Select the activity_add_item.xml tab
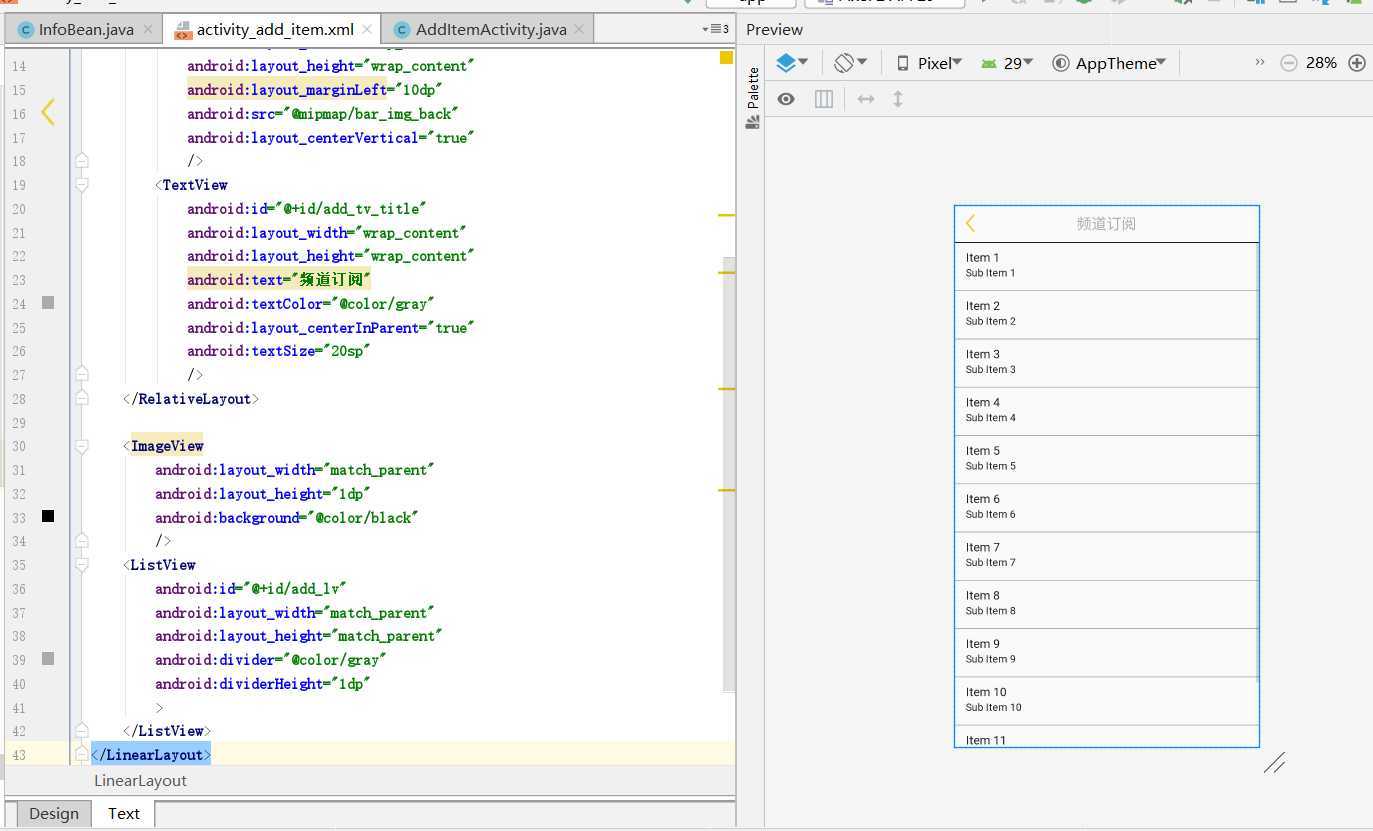 (273, 29)
